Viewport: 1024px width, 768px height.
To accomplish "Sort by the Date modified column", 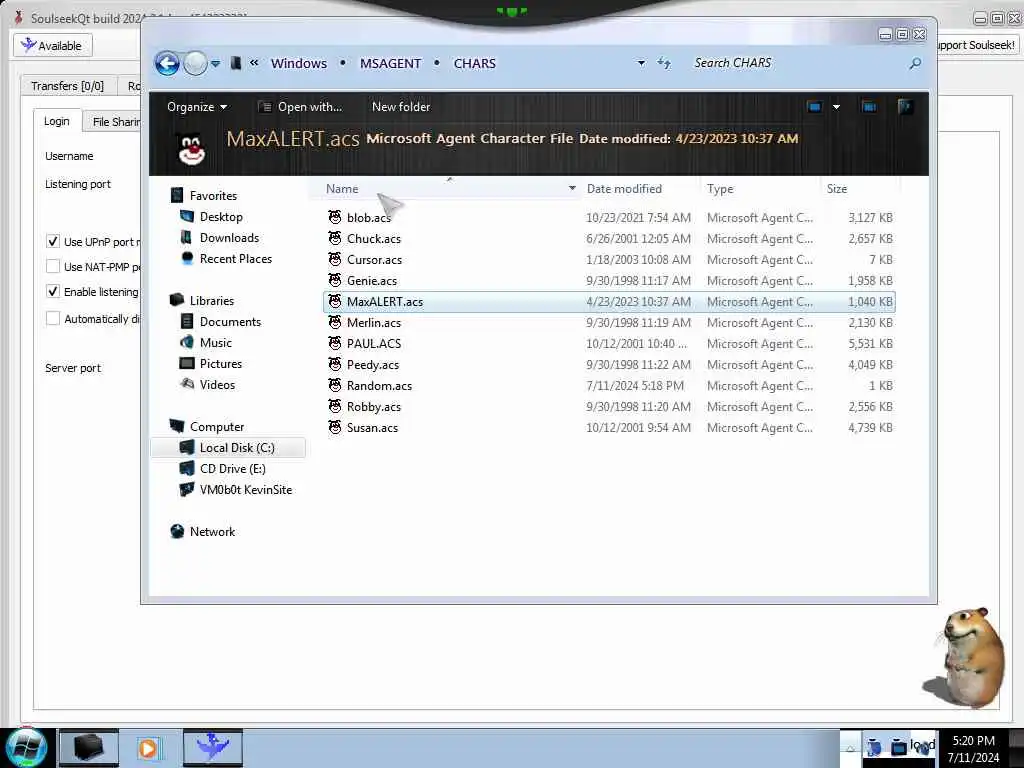I will click(624, 189).
